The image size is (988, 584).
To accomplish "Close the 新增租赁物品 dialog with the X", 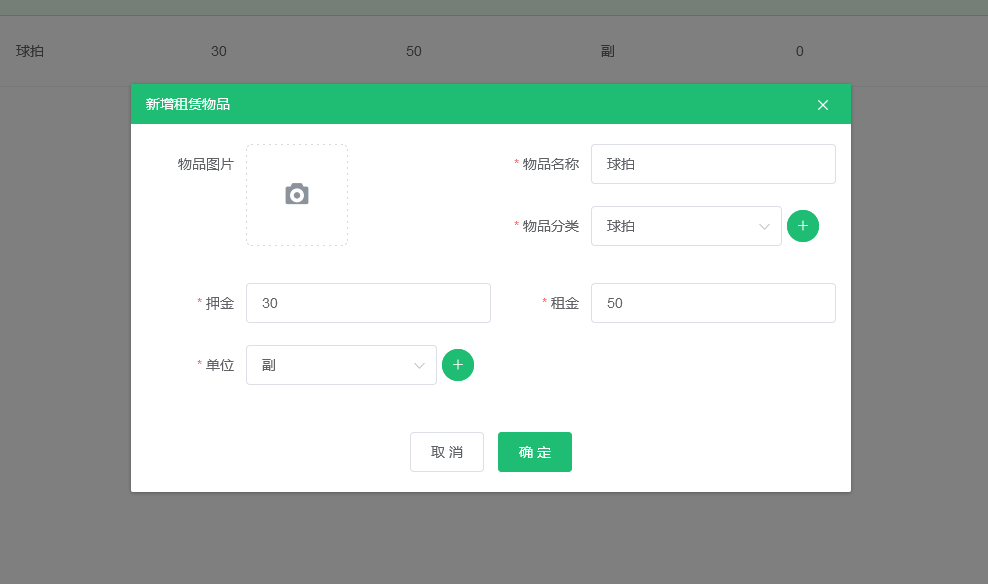I will pyautogui.click(x=822, y=105).
